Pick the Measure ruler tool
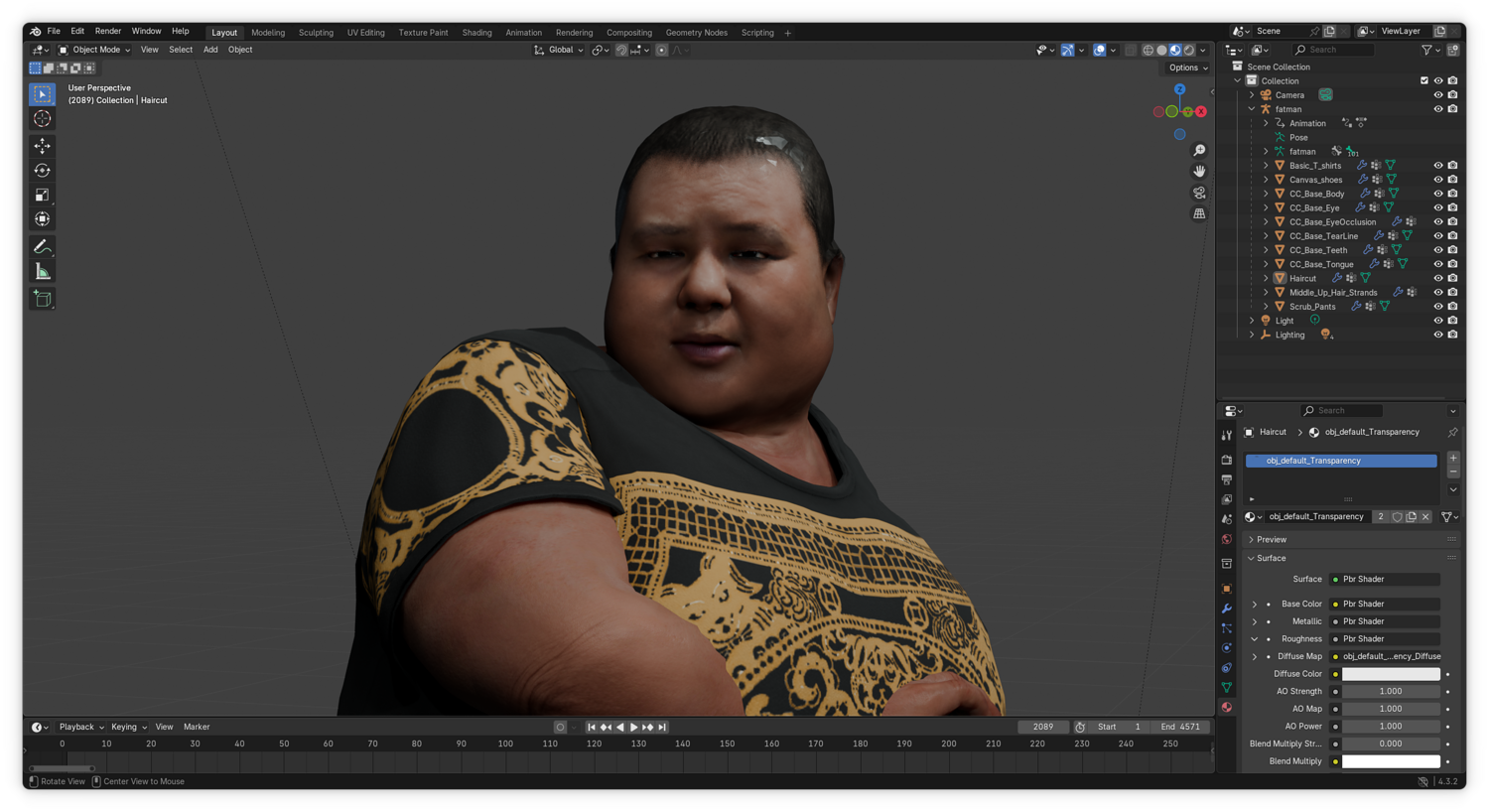The width and height of the screenshot is (1489, 812). click(x=42, y=272)
